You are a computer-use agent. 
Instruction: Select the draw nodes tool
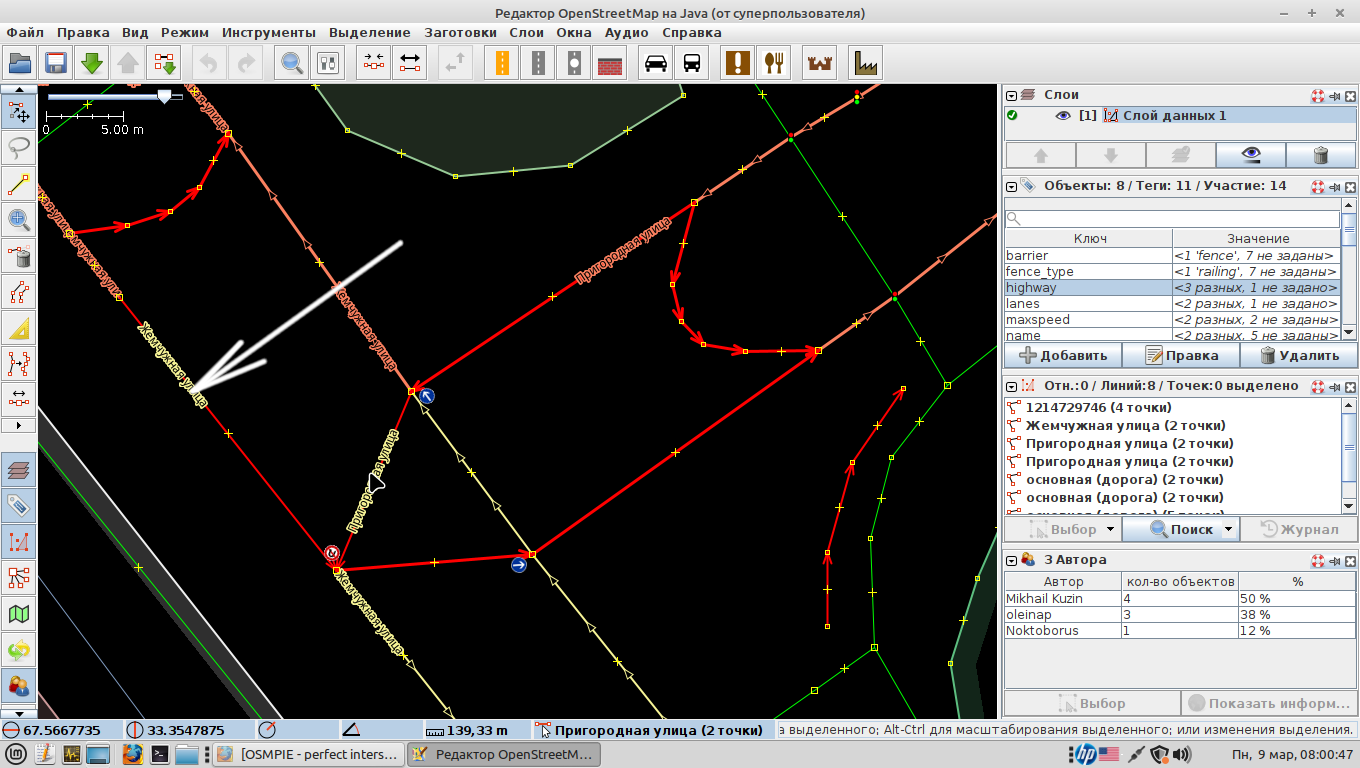coord(18,184)
